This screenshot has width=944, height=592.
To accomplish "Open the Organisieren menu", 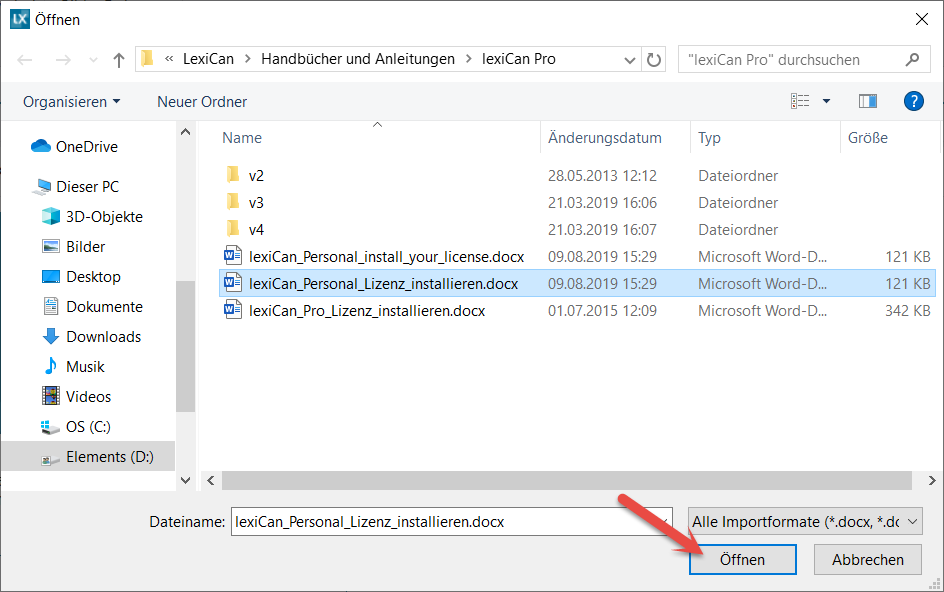I will (71, 102).
